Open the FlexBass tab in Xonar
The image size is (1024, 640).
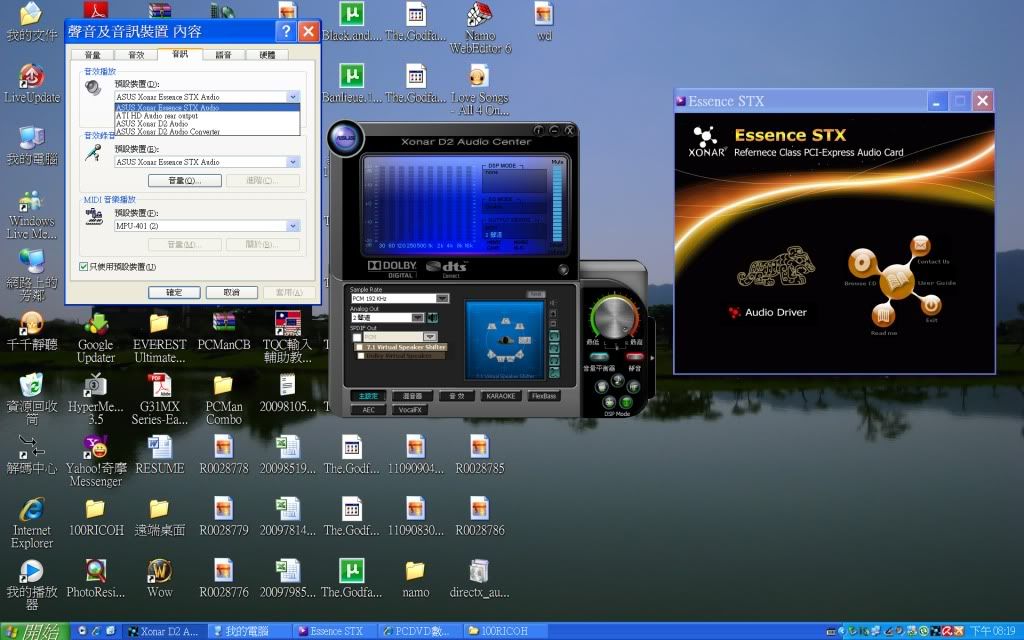(544, 396)
